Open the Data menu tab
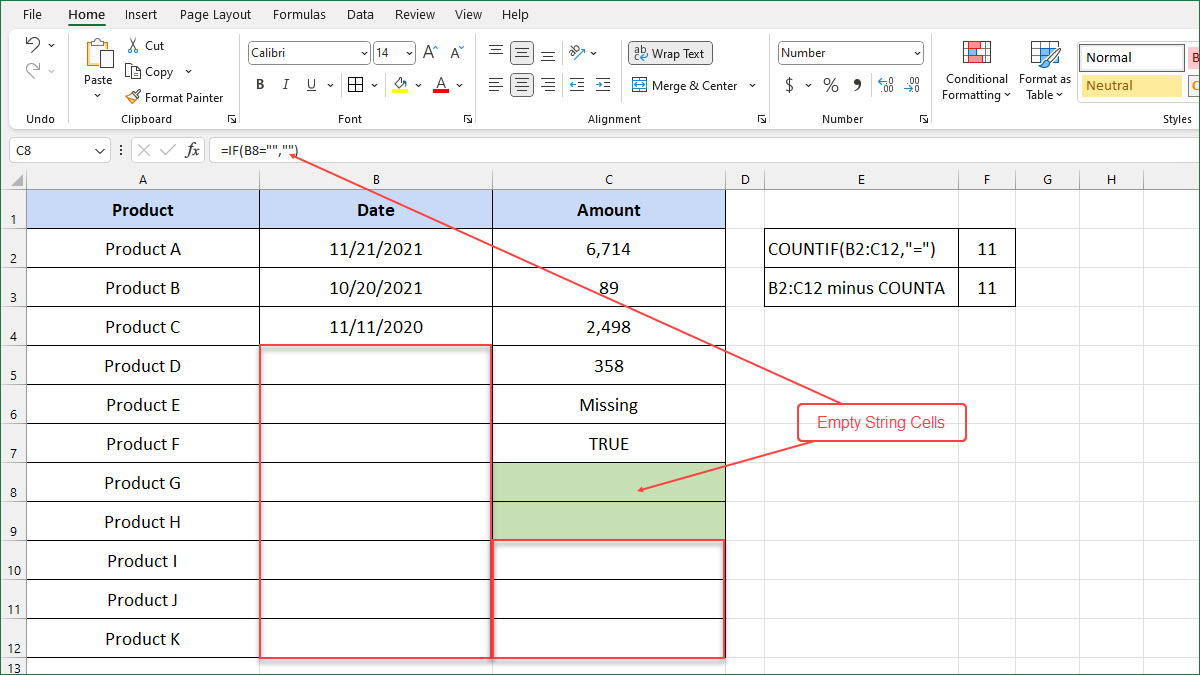Screen dimensions: 1200x675 (x=360, y=14)
